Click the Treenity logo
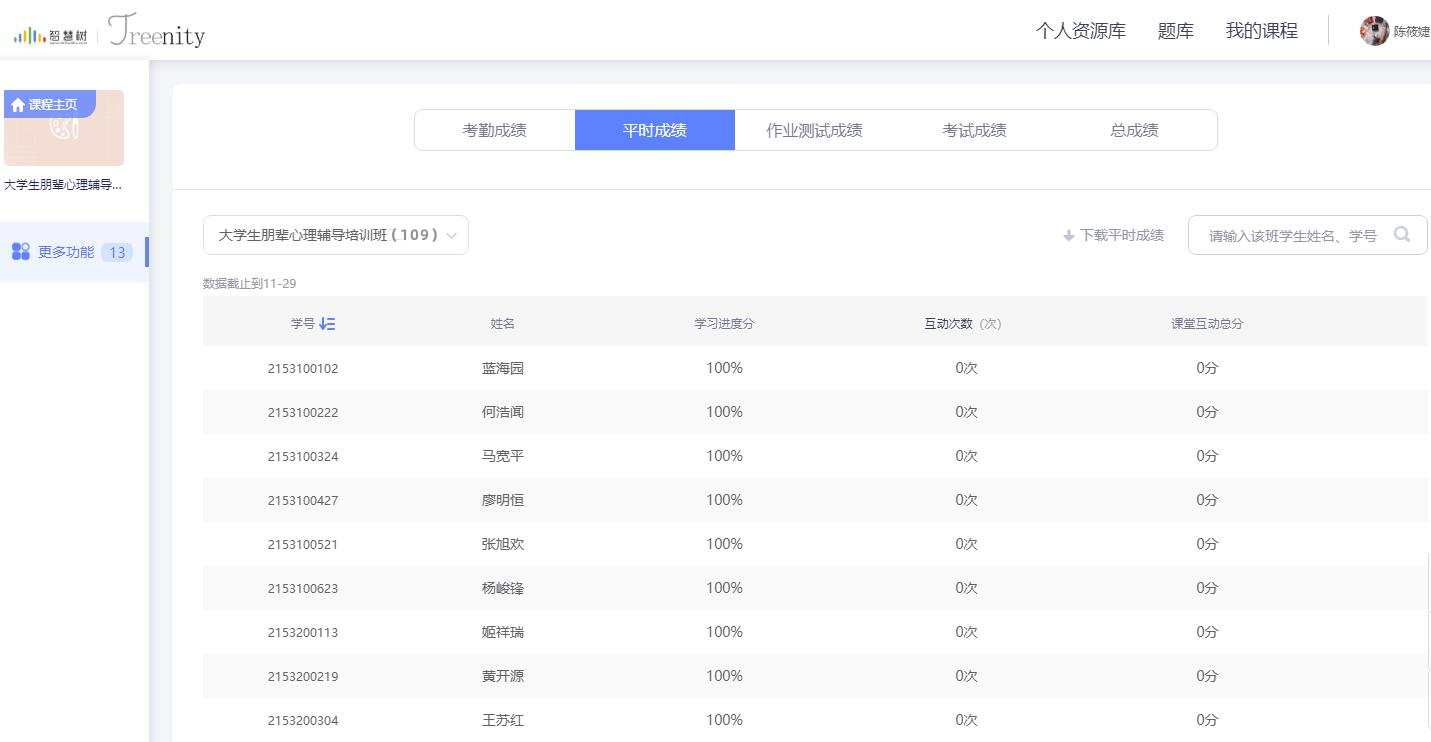The height and width of the screenshot is (742, 1431). click(x=156, y=32)
